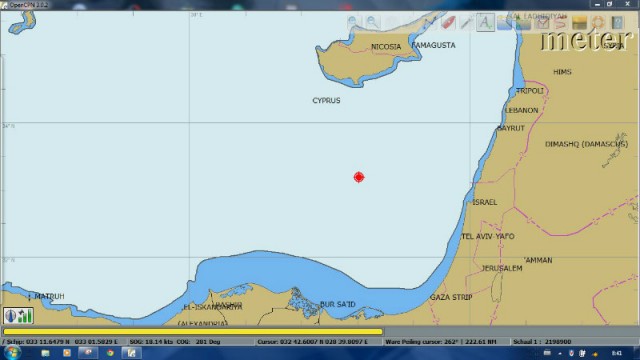This screenshot has width=640, height=360.
Task: Click the LEBANON label on chart
Action: click(522, 110)
